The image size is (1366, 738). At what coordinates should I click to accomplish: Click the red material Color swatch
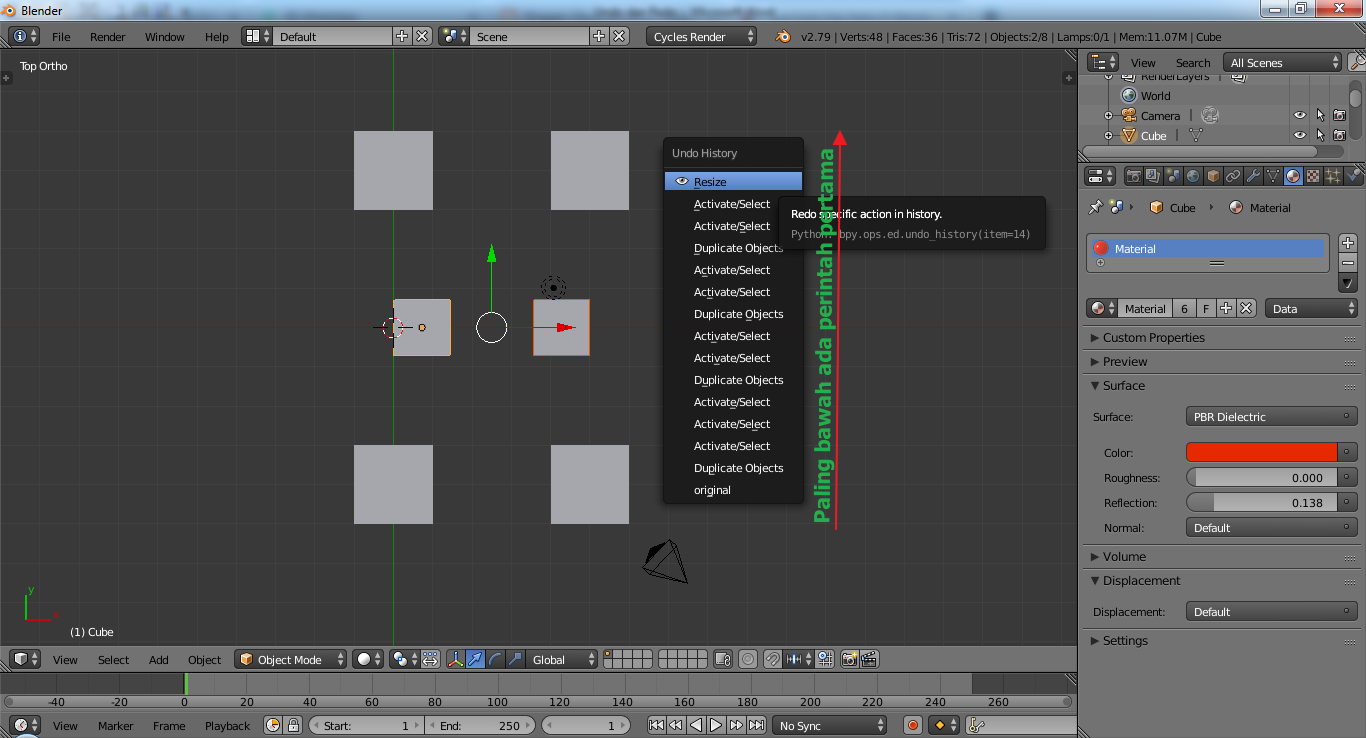click(1260, 452)
